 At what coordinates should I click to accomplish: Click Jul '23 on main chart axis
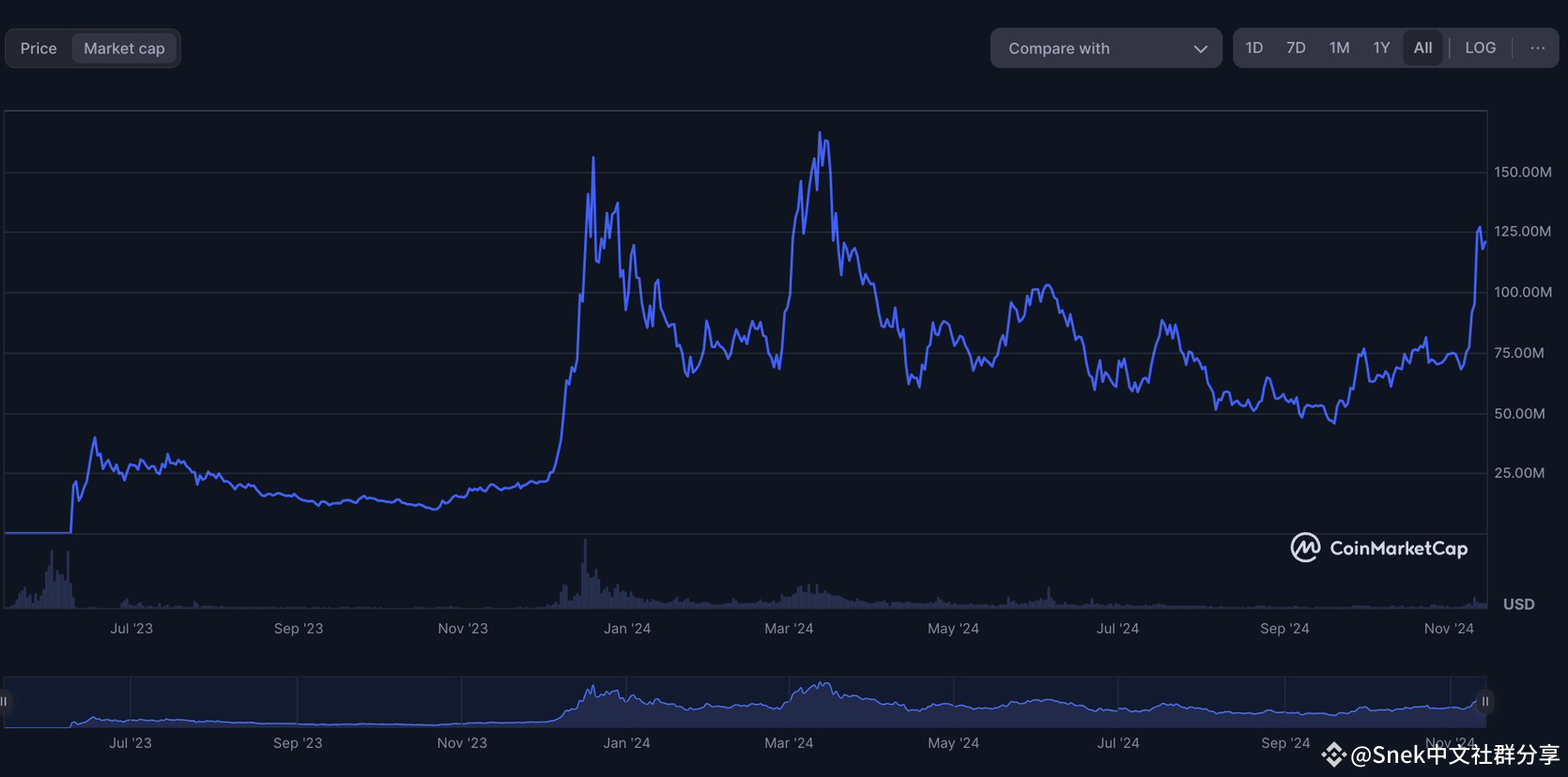point(131,629)
